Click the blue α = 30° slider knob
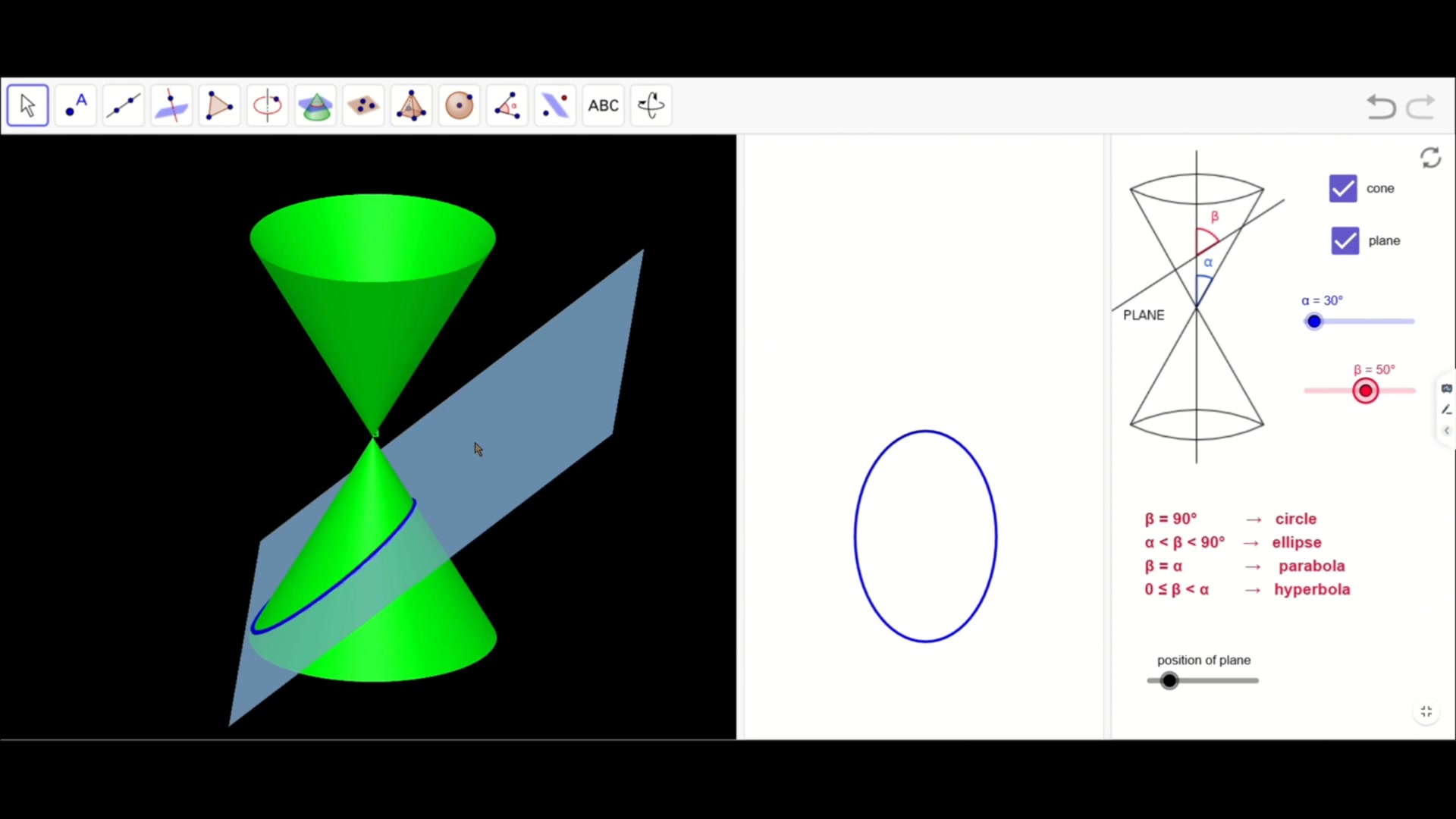1456x819 pixels. (x=1314, y=322)
